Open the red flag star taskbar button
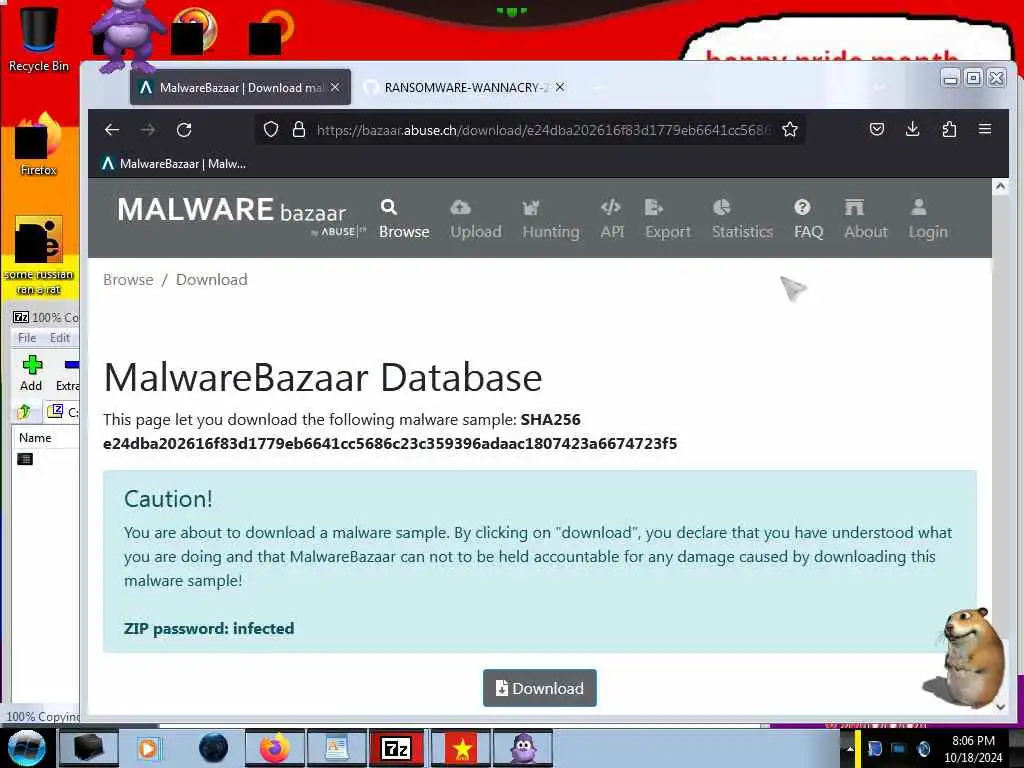 [462, 748]
